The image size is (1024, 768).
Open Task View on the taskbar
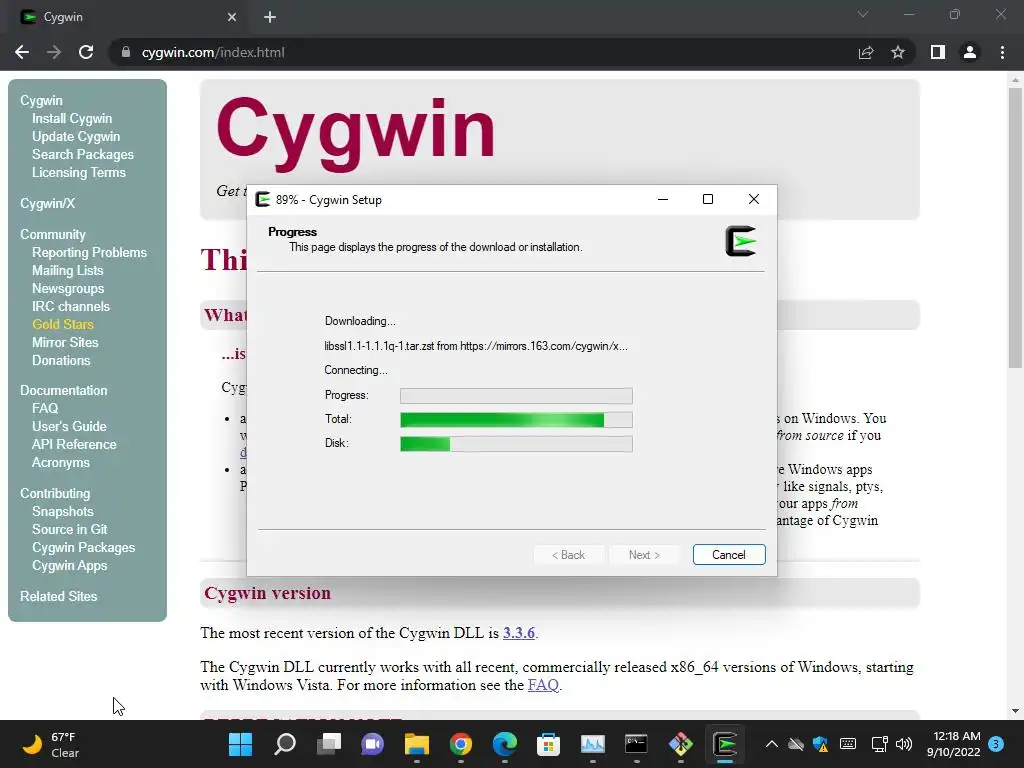coord(329,744)
